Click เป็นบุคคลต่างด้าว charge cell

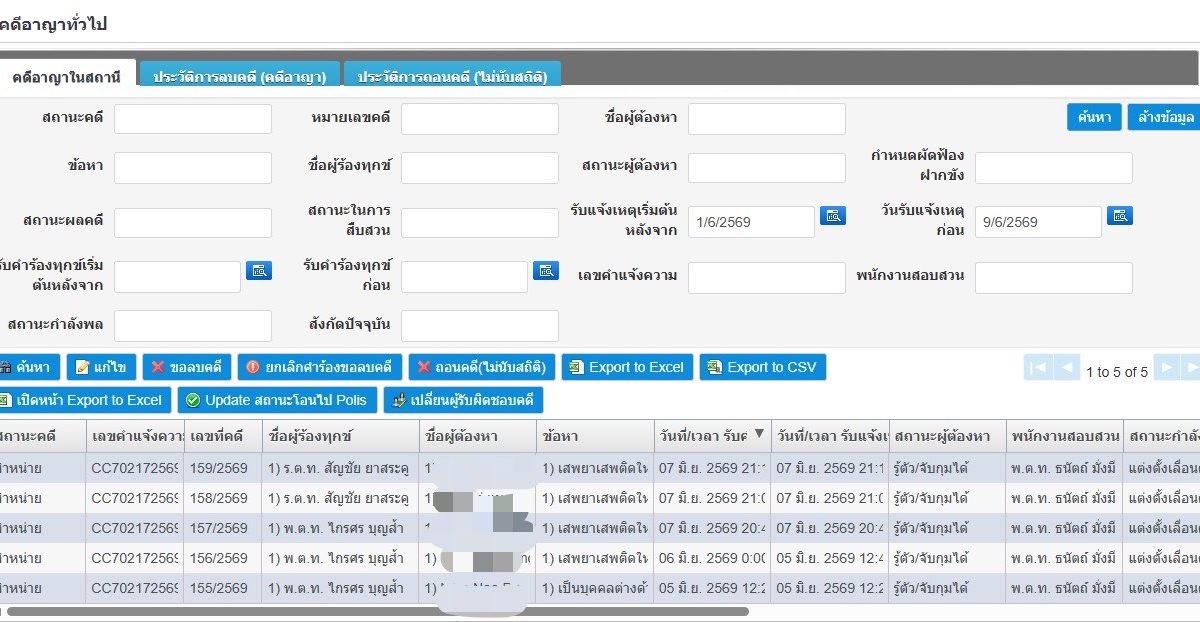coord(595,588)
